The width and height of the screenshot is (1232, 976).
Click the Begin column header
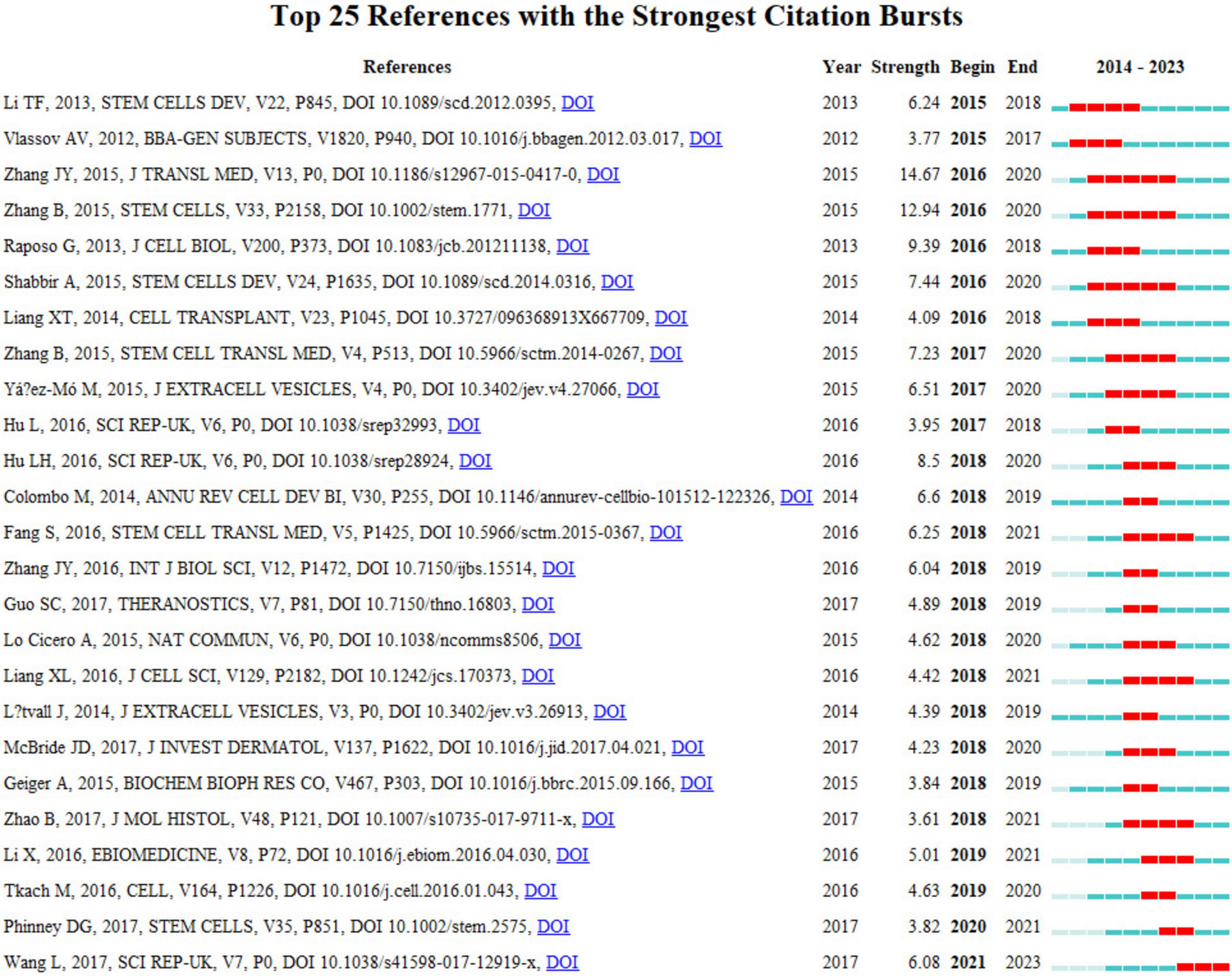pyautogui.click(x=972, y=67)
